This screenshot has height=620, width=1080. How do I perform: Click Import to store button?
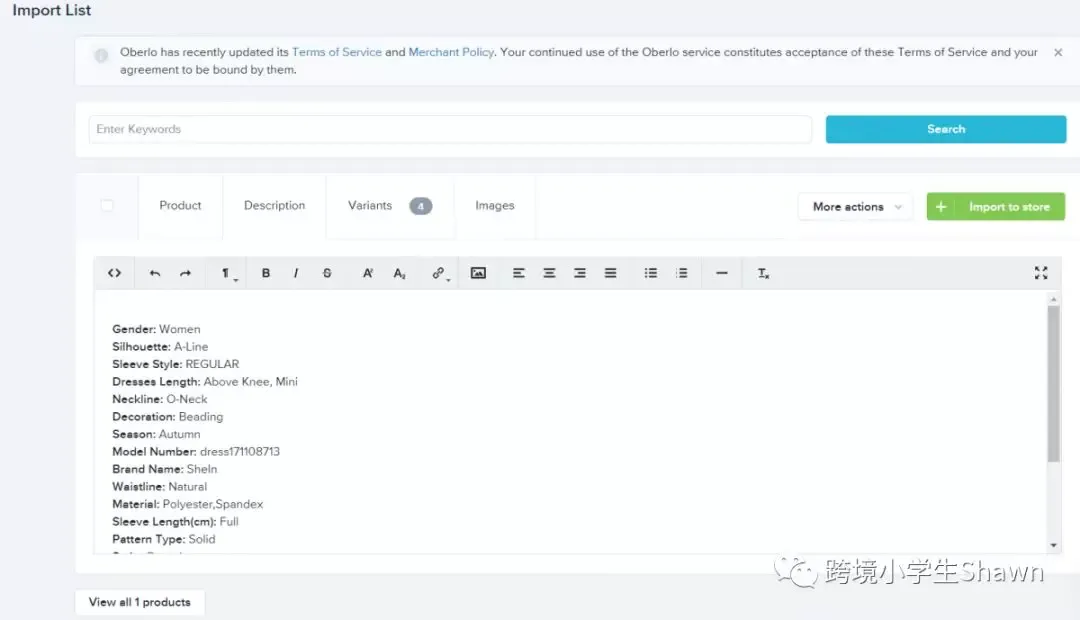(x=995, y=207)
